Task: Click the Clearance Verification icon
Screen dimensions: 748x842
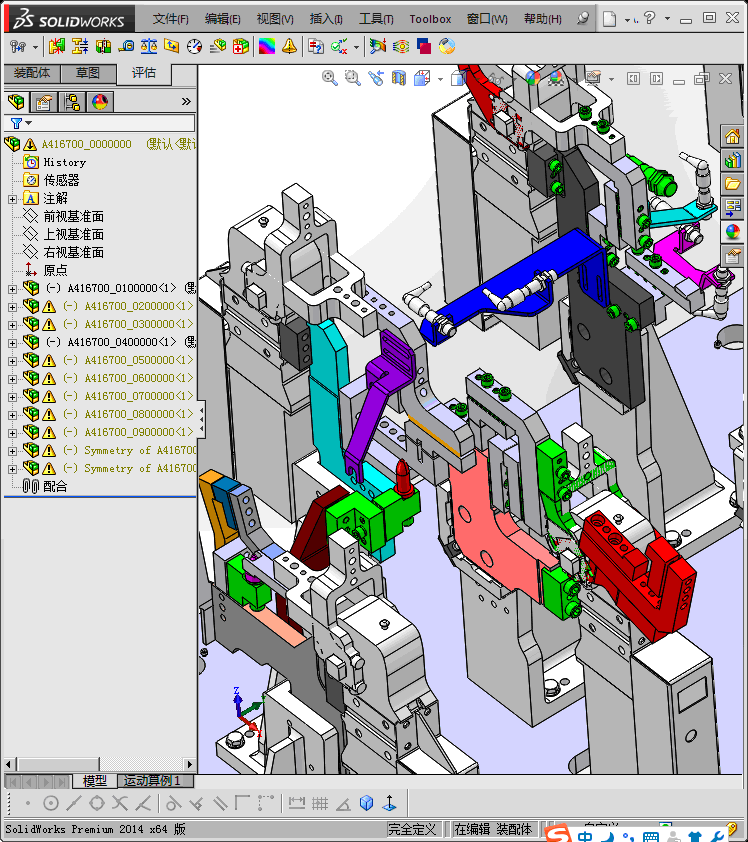Action: (79, 47)
